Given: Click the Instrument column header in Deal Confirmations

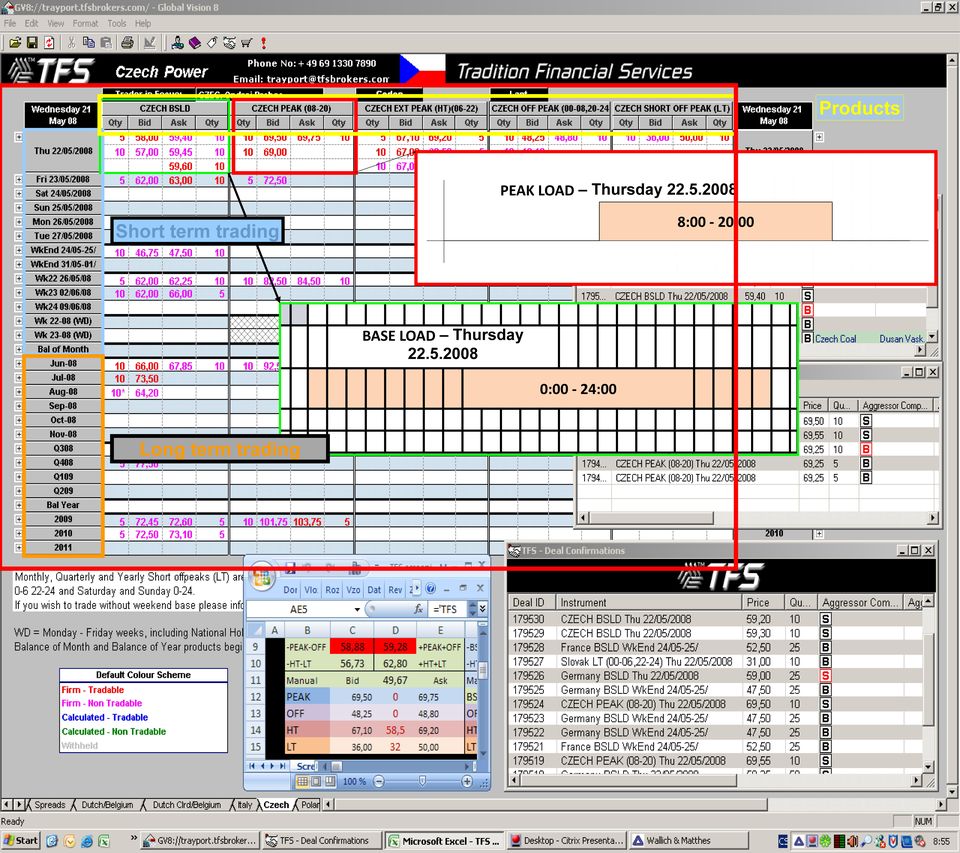Looking at the screenshot, I should (x=648, y=603).
